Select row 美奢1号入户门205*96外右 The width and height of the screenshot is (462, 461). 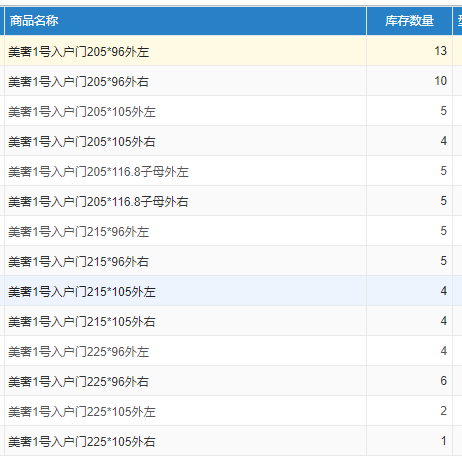click(231, 81)
